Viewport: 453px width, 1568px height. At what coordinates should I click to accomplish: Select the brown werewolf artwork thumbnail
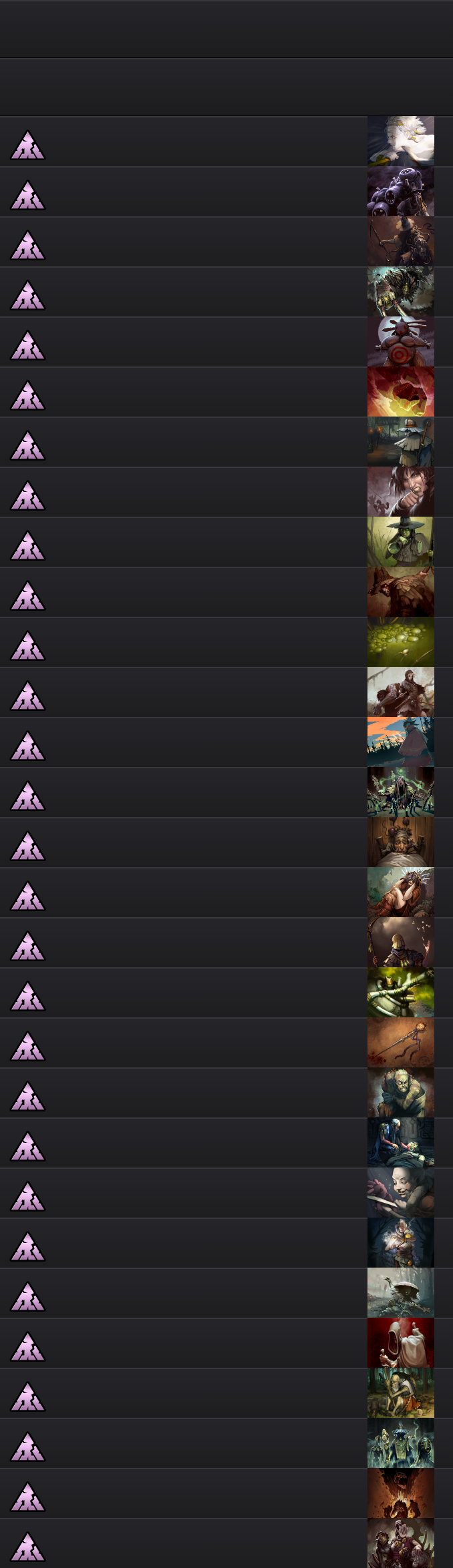click(401, 592)
